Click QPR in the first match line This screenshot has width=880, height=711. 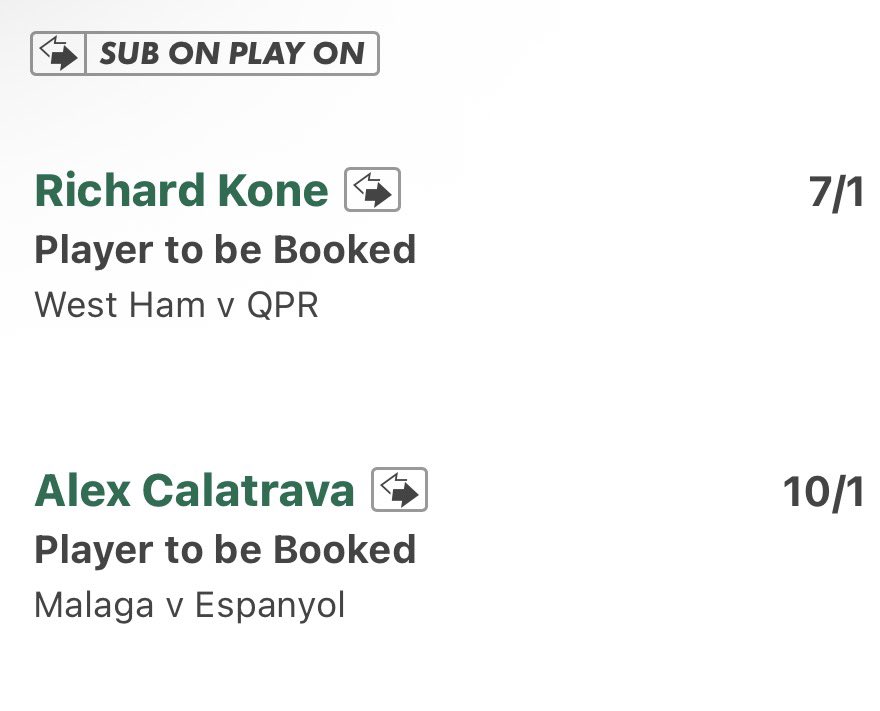(282, 305)
